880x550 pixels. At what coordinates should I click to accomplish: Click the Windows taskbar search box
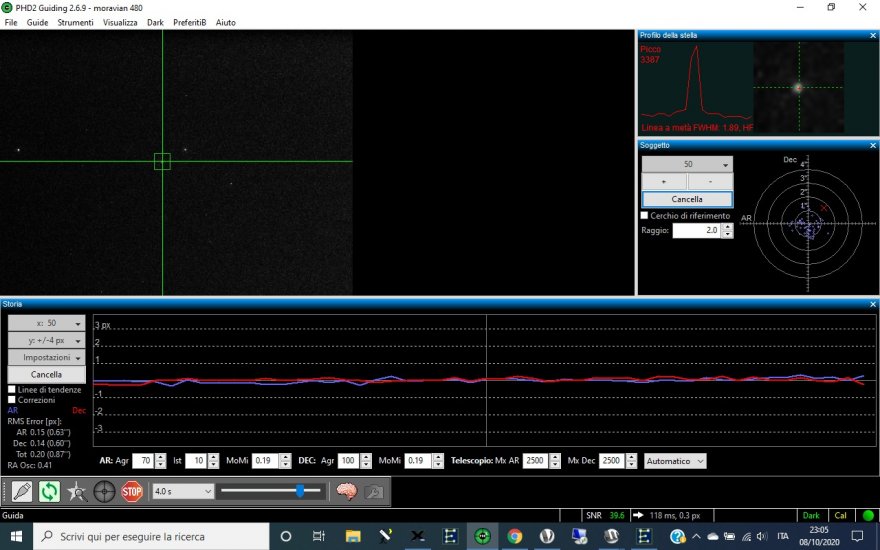coord(151,537)
